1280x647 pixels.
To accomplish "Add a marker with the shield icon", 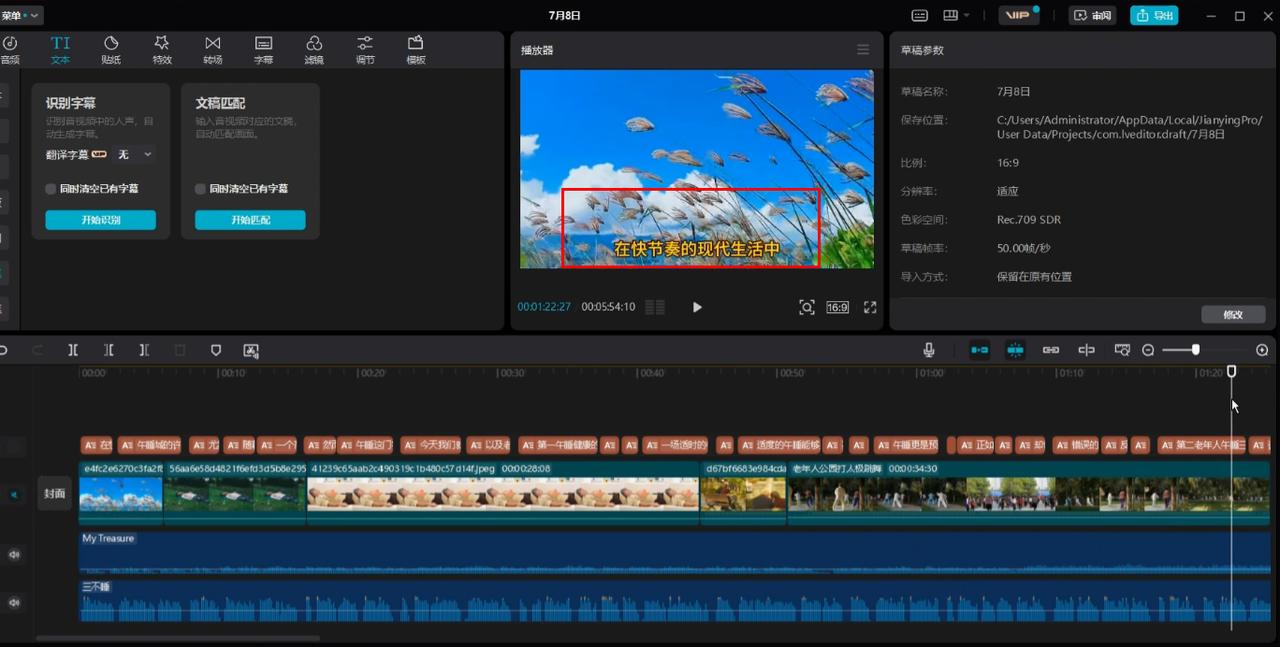I will click(216, 350).
